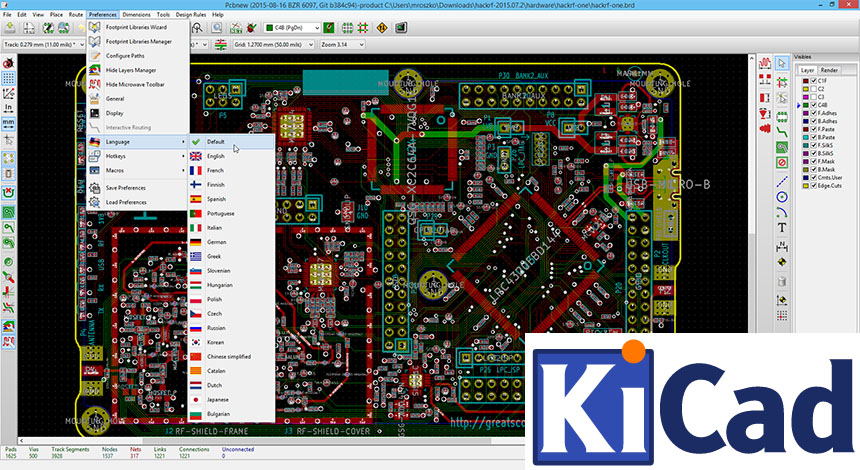
Task: Toggle visibility of F.SilkS layer
Action: (x=813, y=145)
